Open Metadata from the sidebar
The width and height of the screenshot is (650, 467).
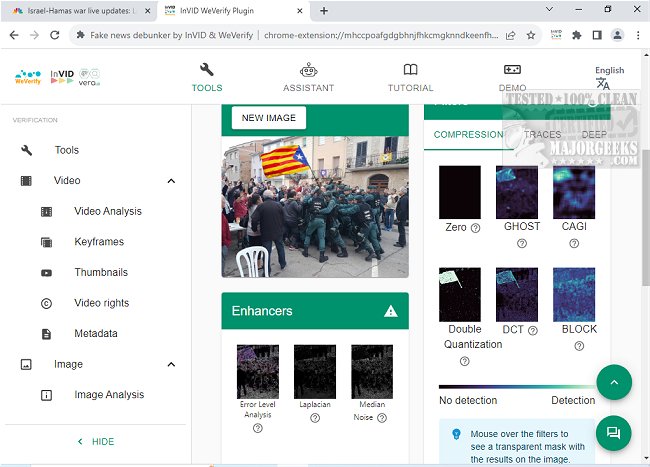pyautogui.click(x=96, y=334)
